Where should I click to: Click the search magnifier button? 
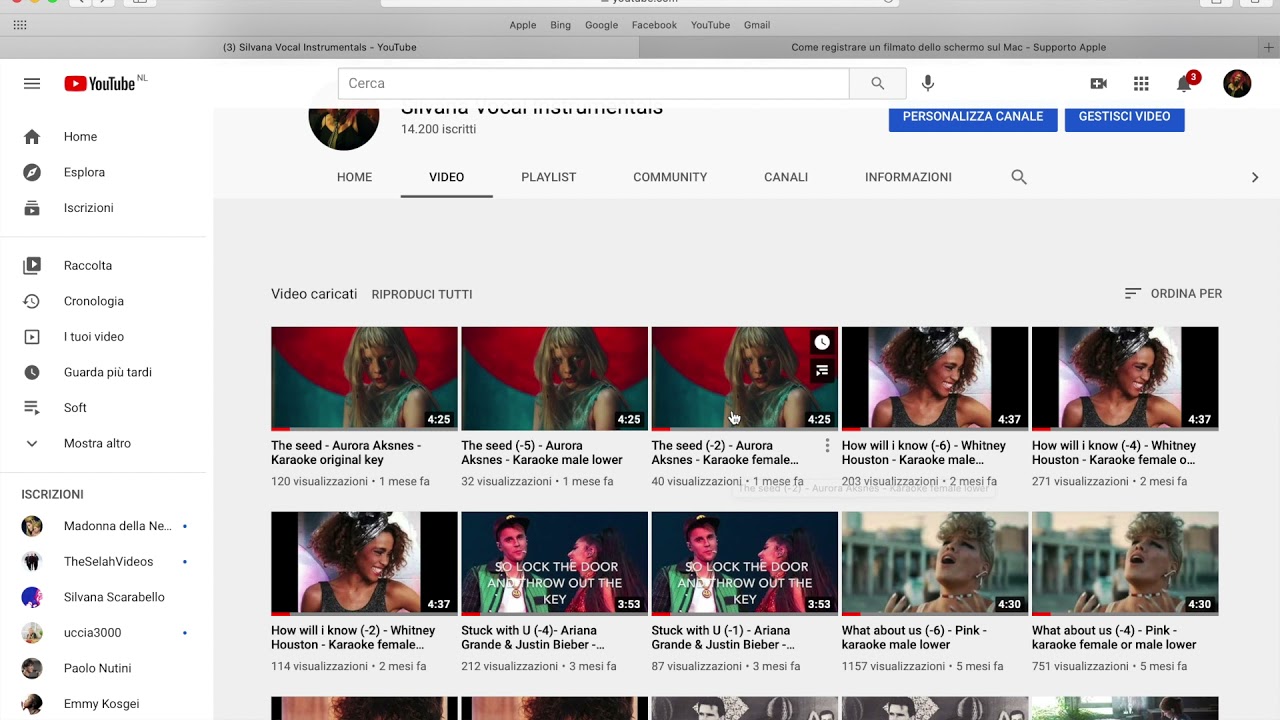pos(877,84)
